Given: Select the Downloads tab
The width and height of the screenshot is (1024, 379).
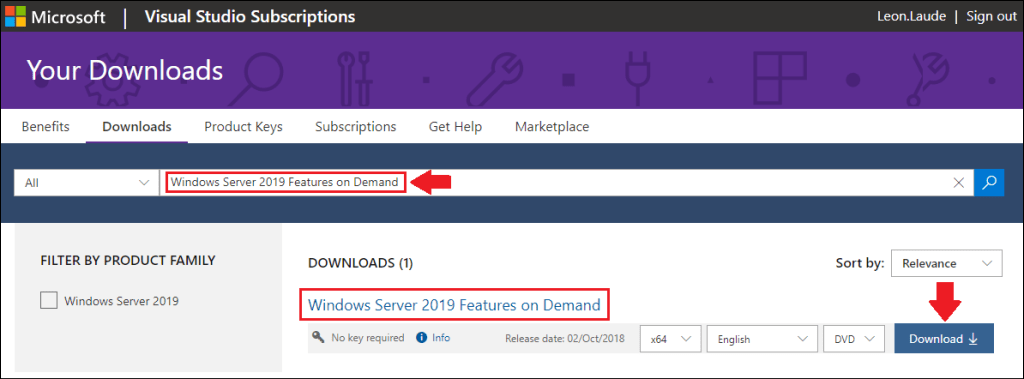Looking at the screenshot, I should tap(137, 126).
